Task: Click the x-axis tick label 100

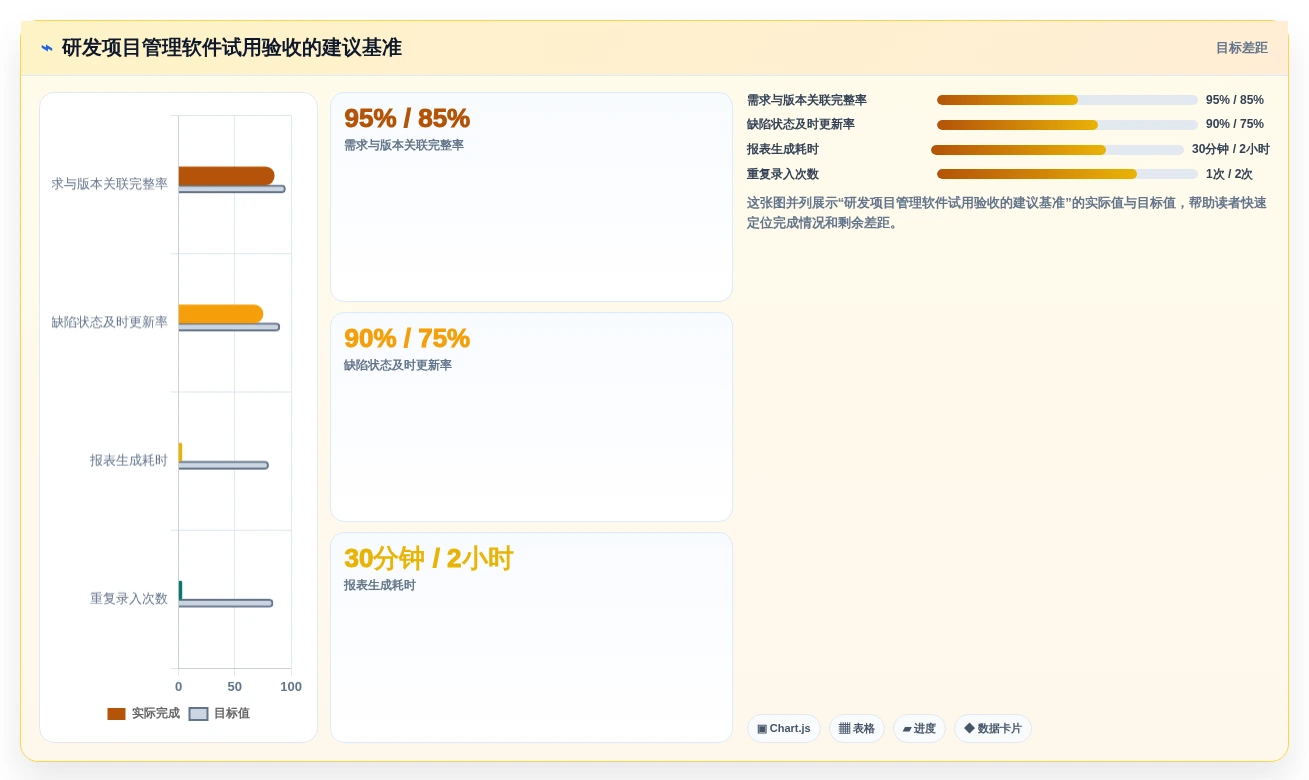Action: tap(291, 687)
